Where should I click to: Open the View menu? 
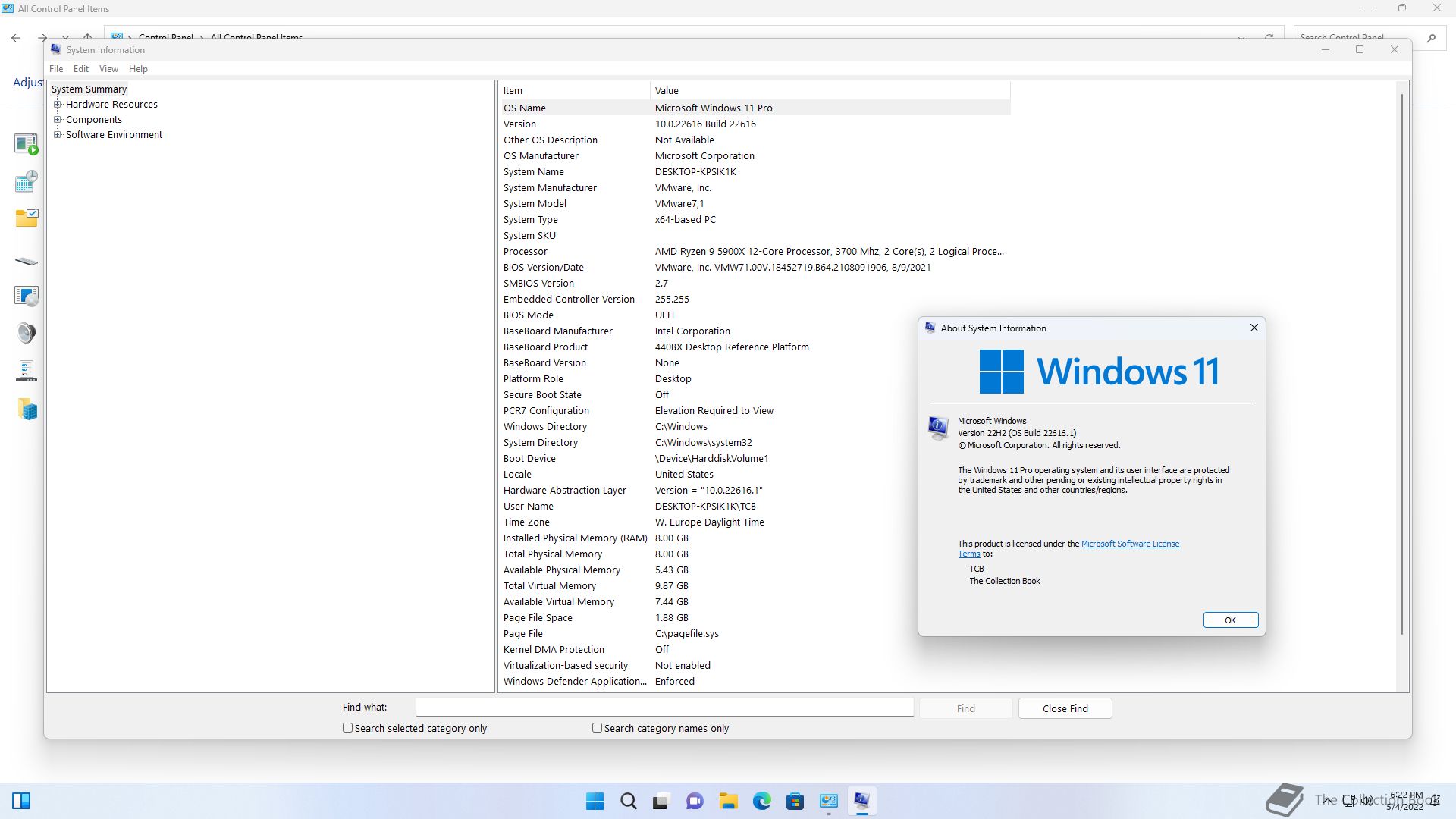(108, 69)
